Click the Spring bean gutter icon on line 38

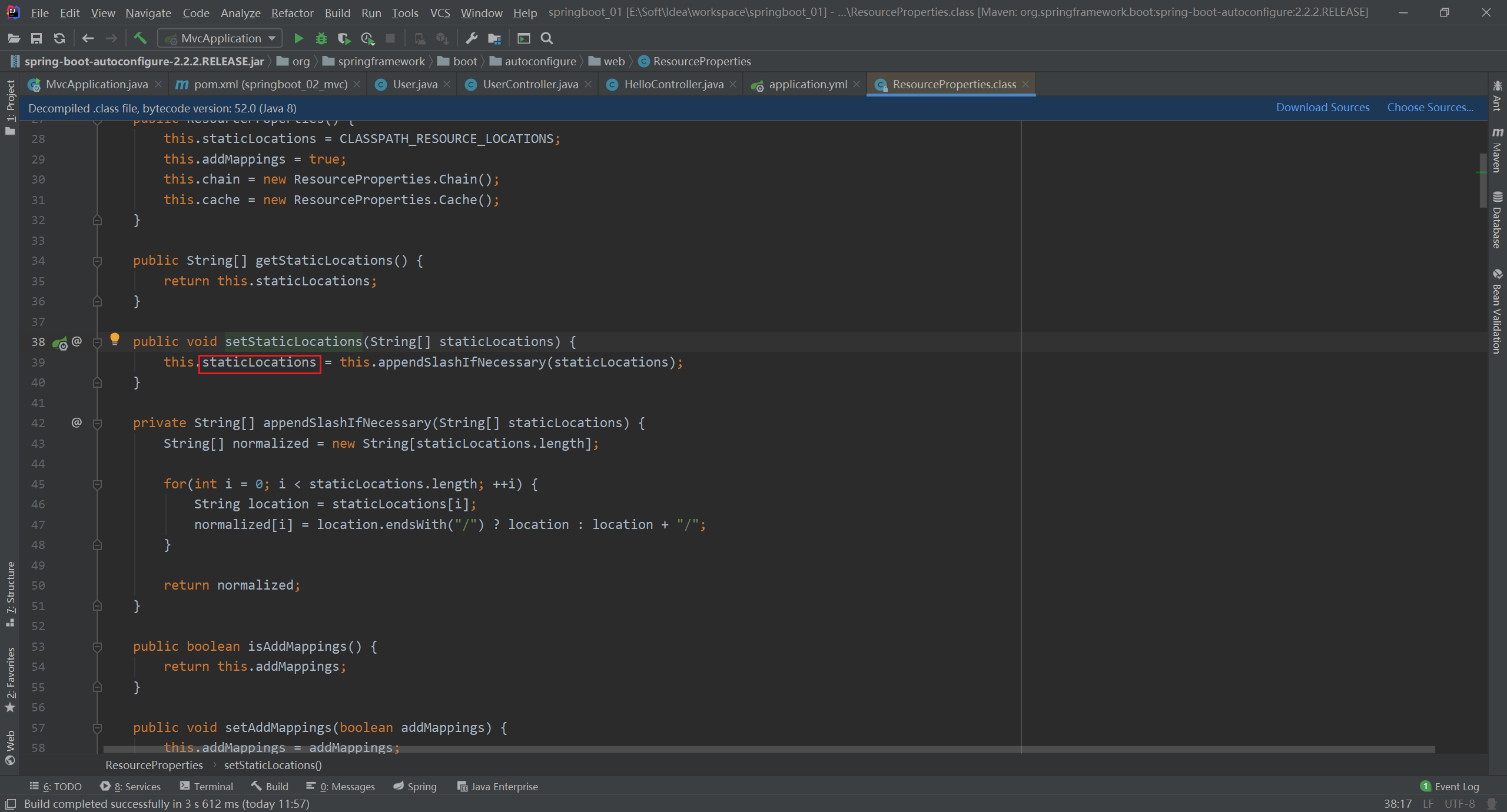(60, 342)
